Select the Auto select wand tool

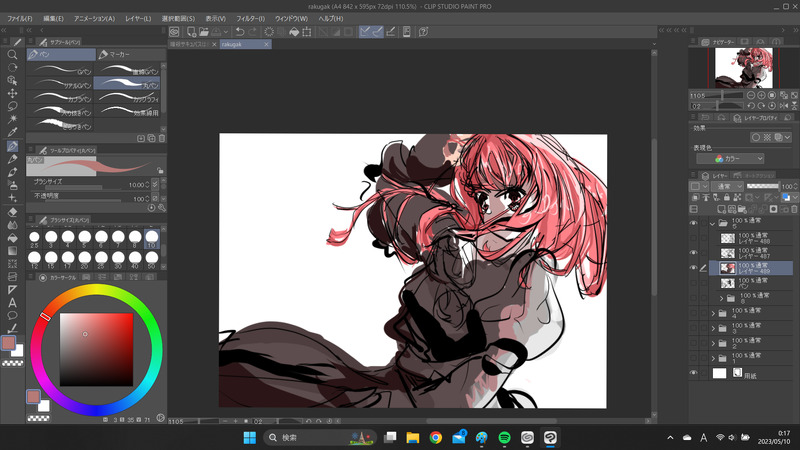(x=12, y=119)
